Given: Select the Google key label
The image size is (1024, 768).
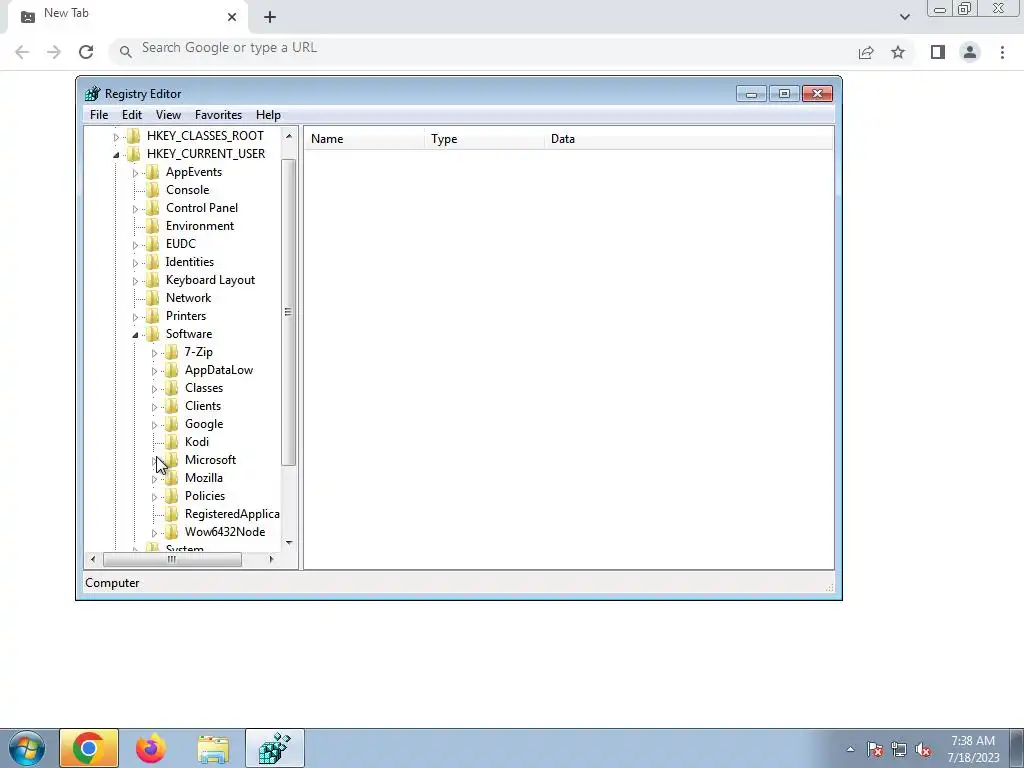Looking at the screenshot, I should pyautogui.click(x=204, y=424).
